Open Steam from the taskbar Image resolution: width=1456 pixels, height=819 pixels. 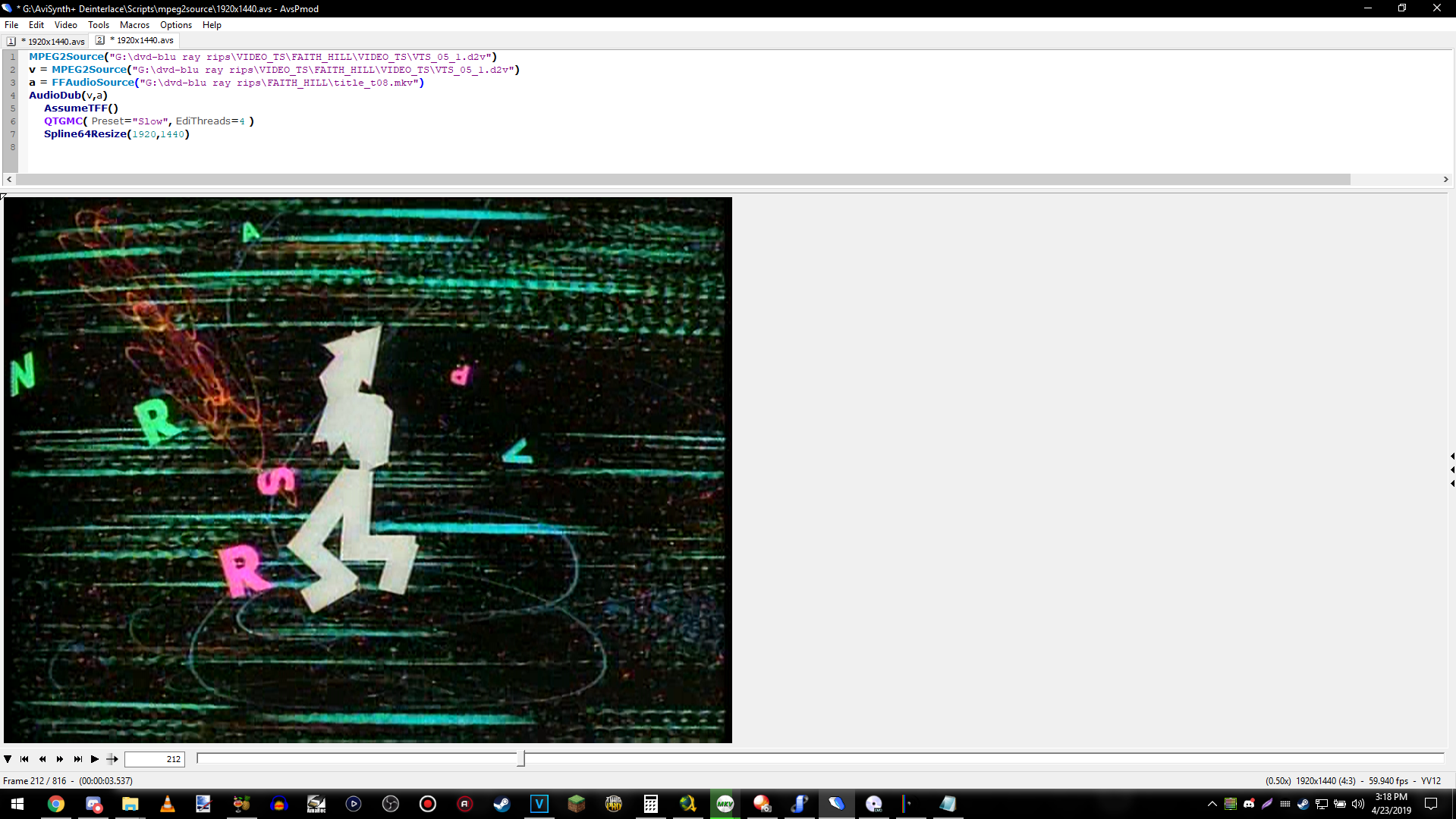(x=502, y=804)
